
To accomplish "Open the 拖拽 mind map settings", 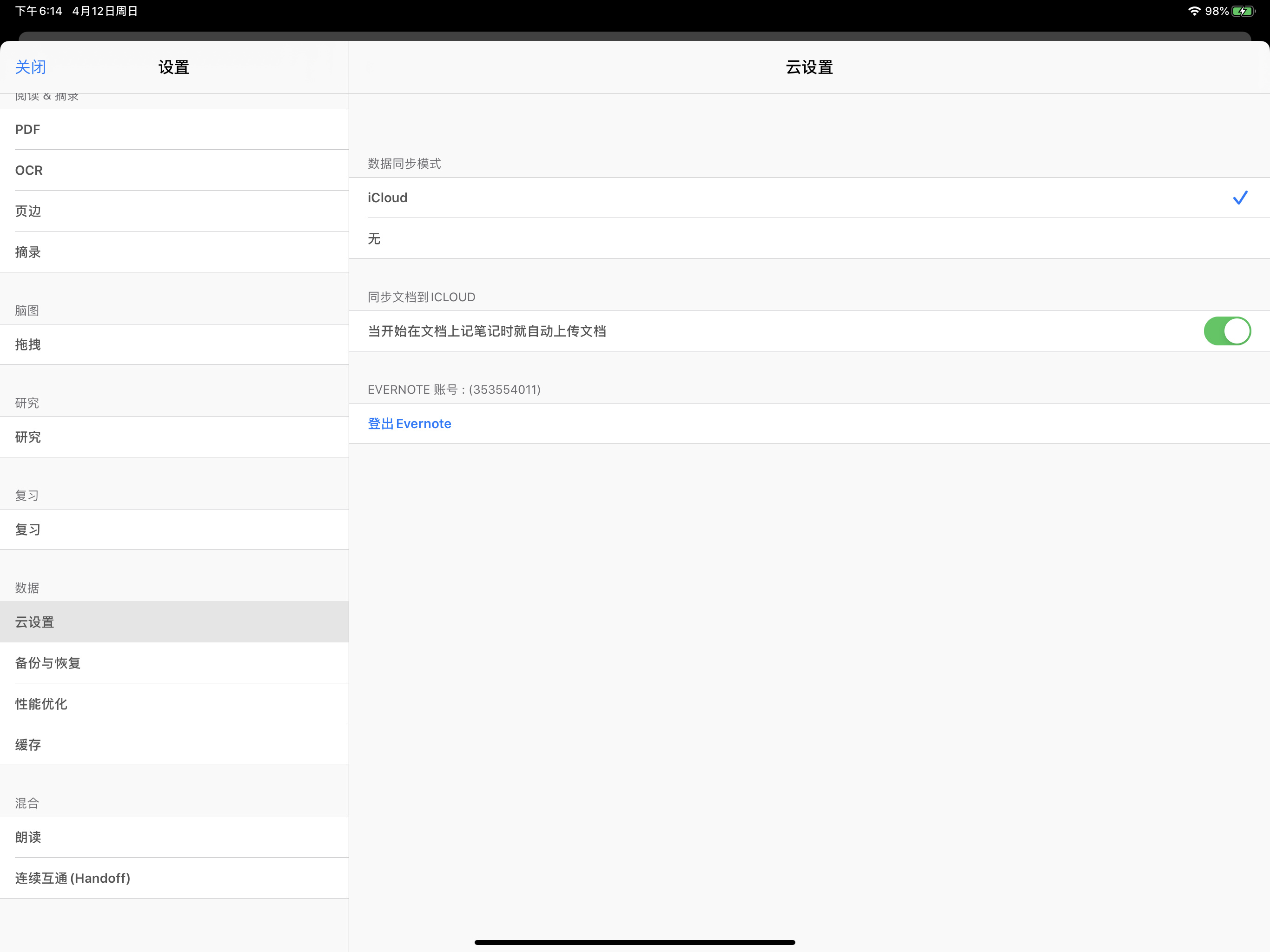I will [174, 344].
